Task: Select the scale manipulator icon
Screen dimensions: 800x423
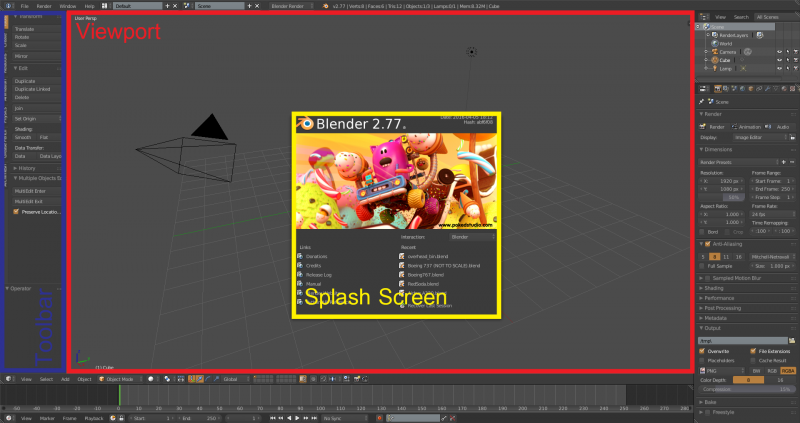Action: (x=216, y=379)
